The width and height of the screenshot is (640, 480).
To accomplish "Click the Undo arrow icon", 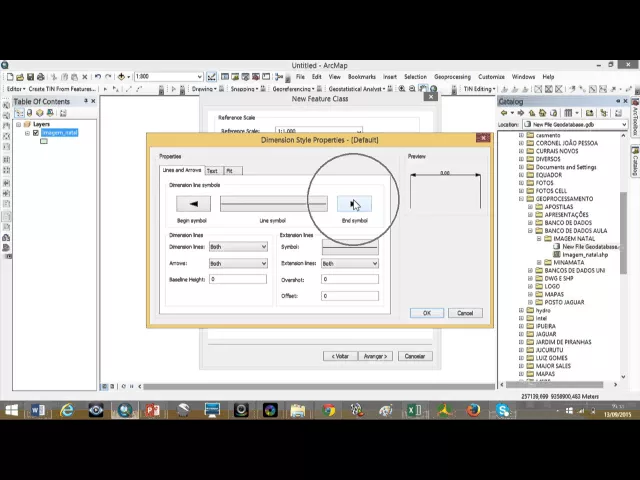I will click(x=98, y=77).
